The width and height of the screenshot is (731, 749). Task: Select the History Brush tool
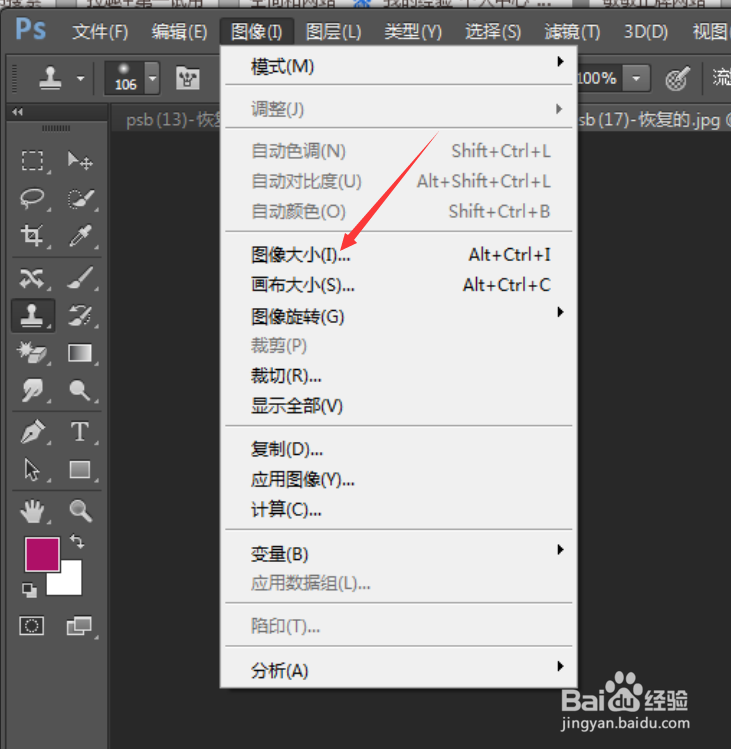tap(80, 316)
